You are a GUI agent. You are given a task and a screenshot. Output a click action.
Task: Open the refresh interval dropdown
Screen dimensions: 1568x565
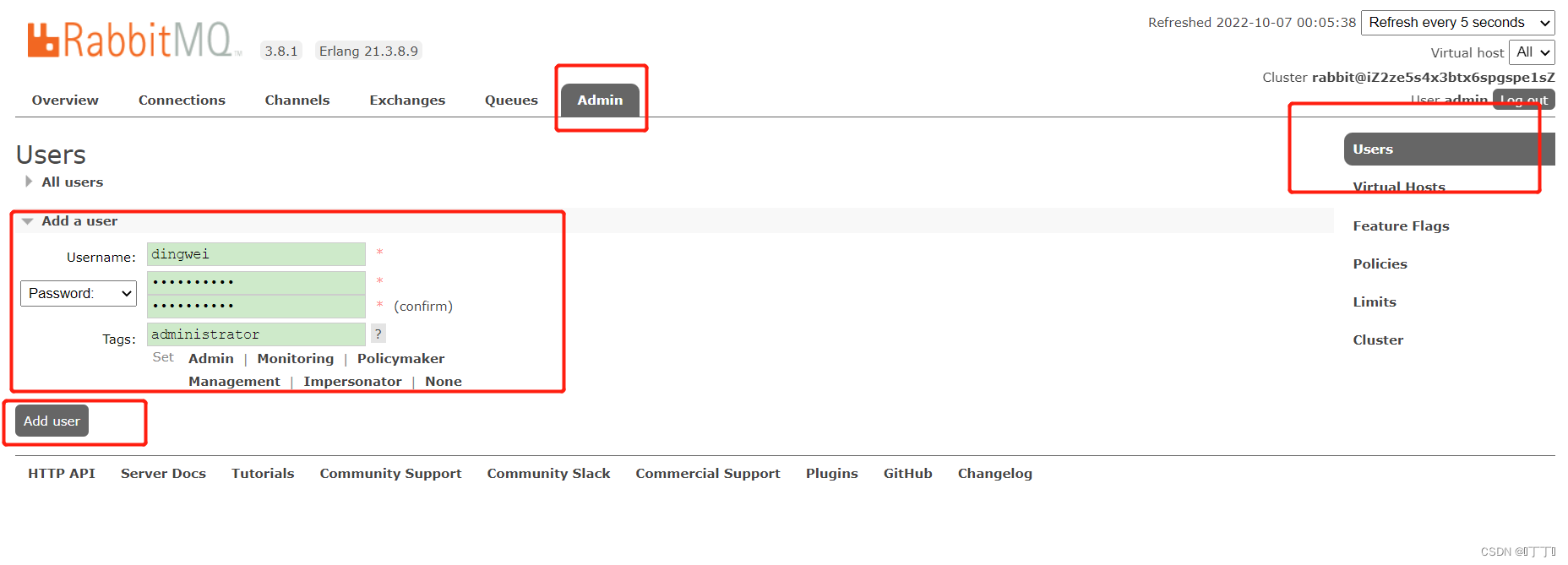pos(1458,23)
